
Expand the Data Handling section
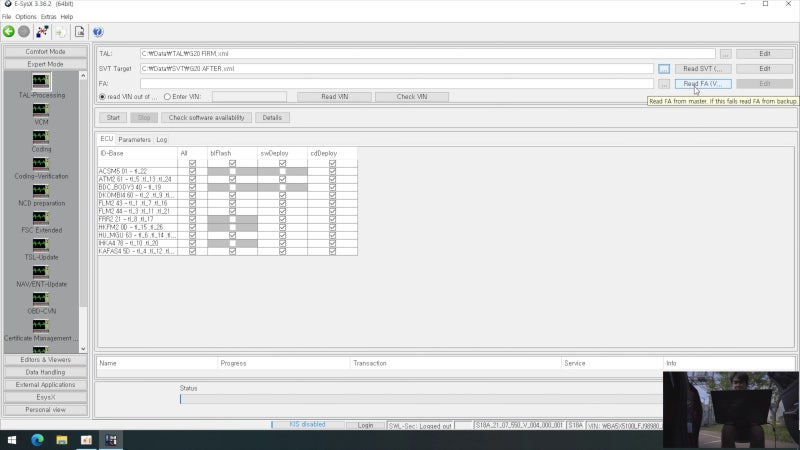(45, 372)
